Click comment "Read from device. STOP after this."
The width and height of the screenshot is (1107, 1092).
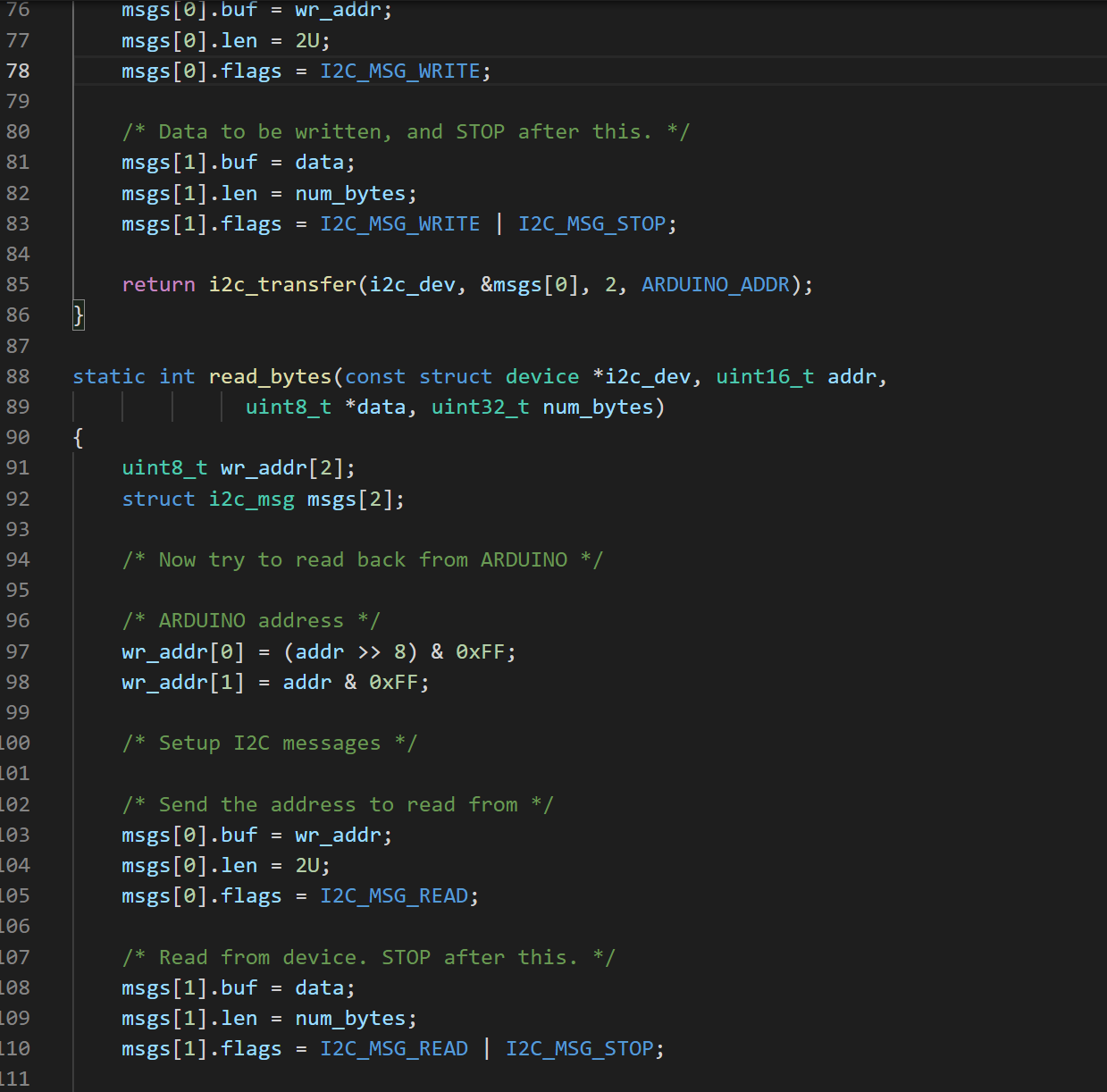point(369,957)
